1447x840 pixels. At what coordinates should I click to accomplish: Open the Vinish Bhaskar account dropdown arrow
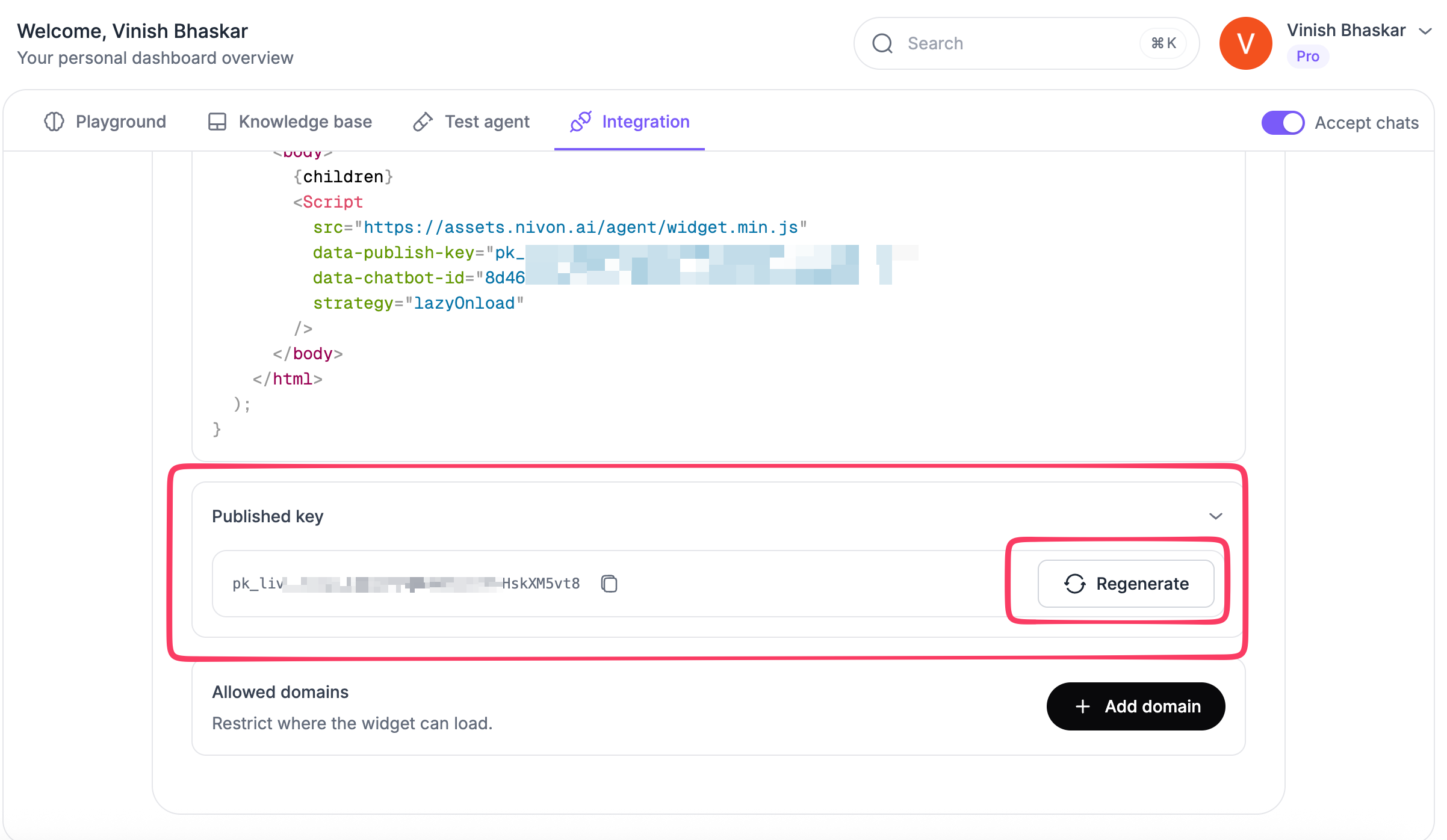pos(1425,31)
